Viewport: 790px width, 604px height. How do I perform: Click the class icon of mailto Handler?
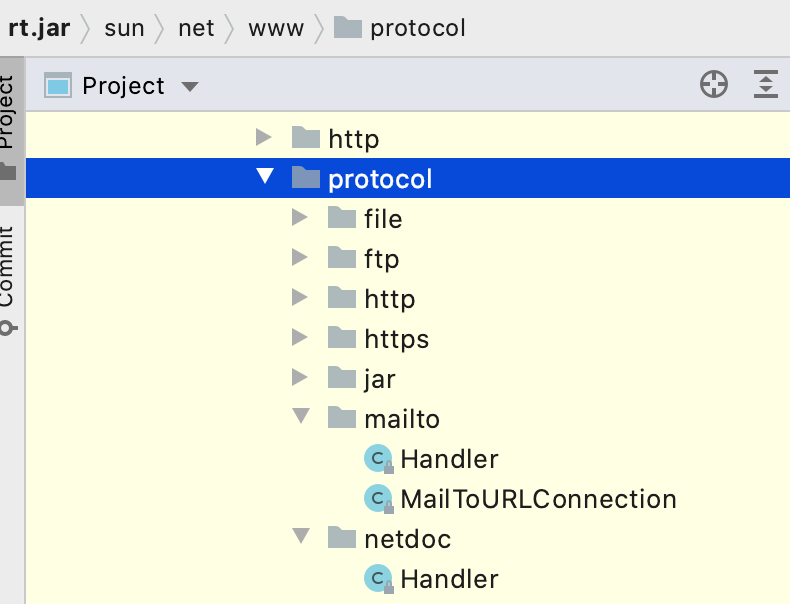pyautogui.click(x=378, y=459)
